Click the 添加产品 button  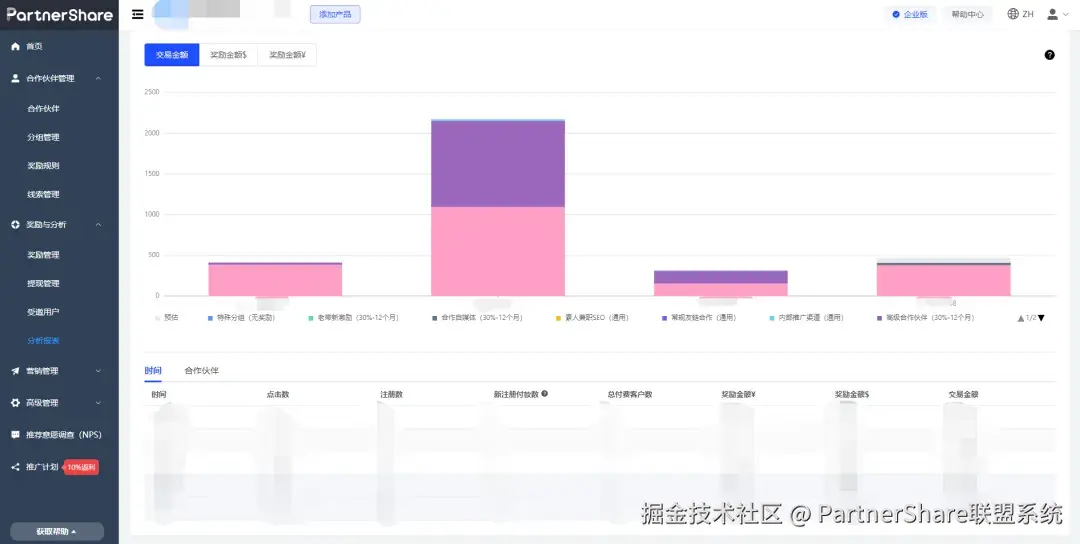click(x=335, y=14)
